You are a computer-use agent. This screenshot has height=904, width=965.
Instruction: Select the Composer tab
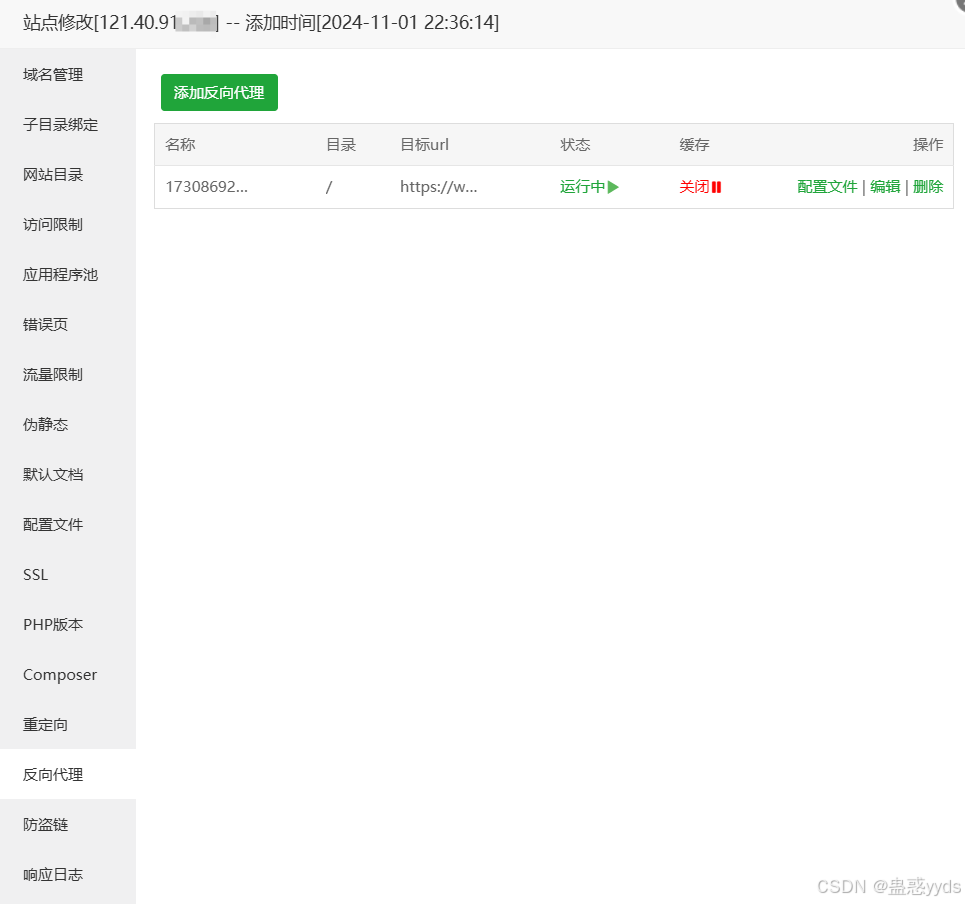68,674
